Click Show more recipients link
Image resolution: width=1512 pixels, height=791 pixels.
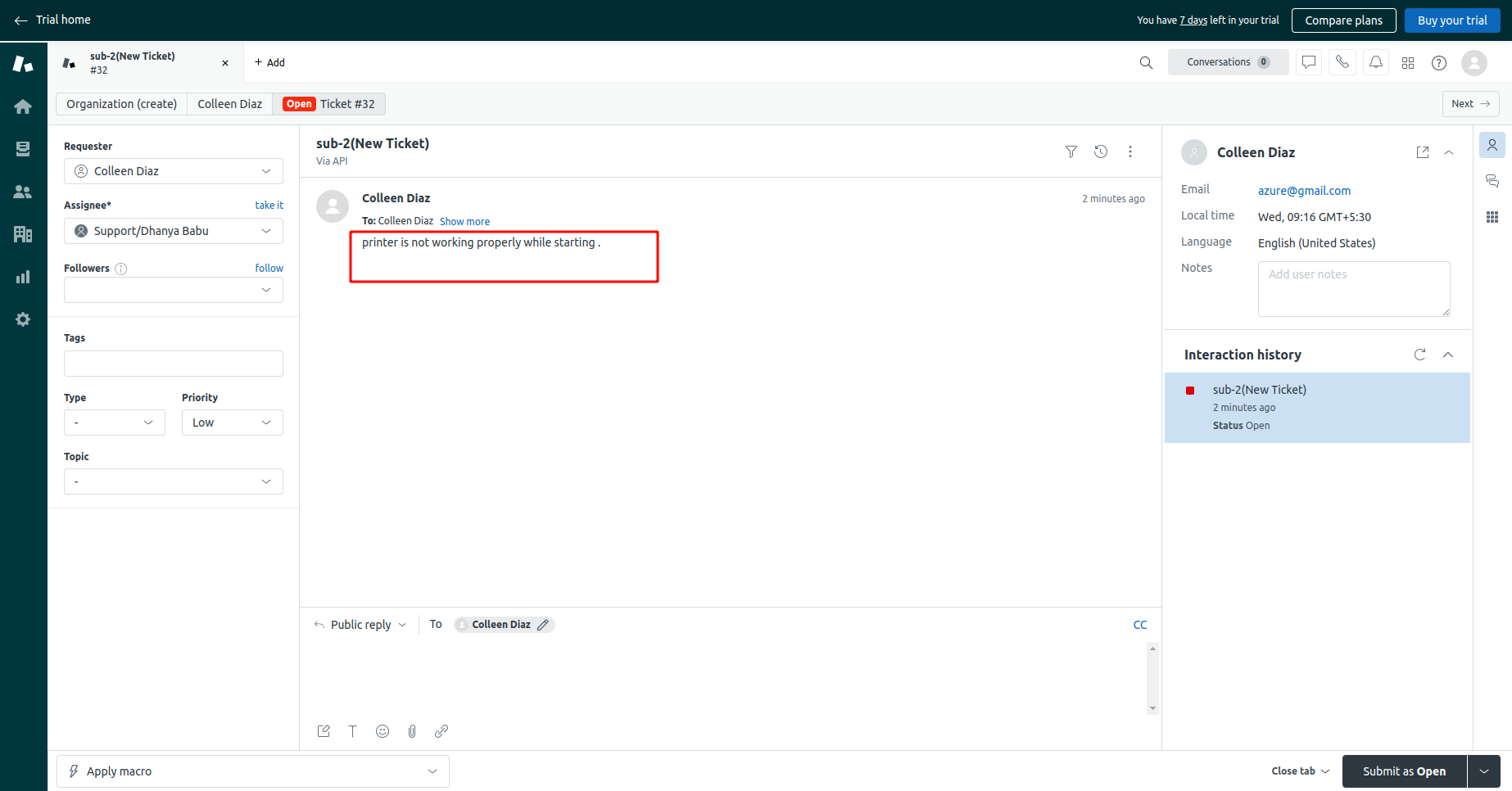[x=464, y=222]
